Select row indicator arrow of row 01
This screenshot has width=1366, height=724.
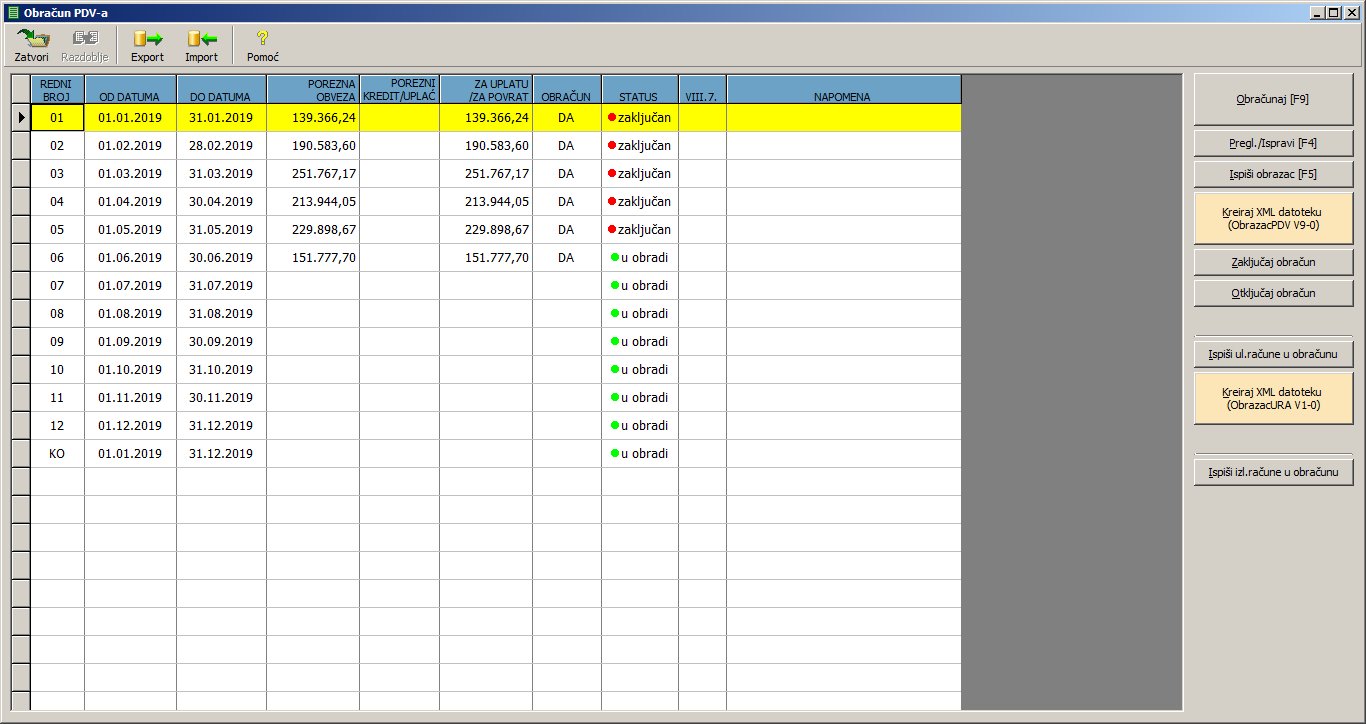(x=20, y=117)
